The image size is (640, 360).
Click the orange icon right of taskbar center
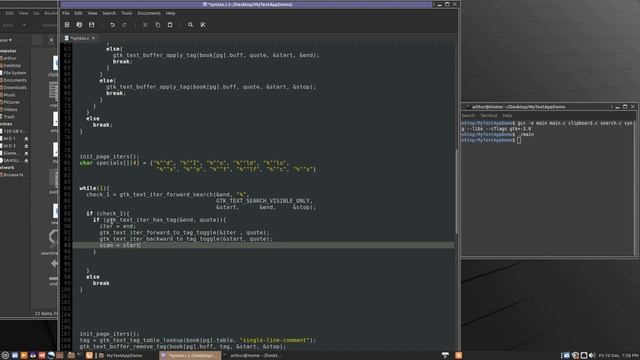pos(459,356)
